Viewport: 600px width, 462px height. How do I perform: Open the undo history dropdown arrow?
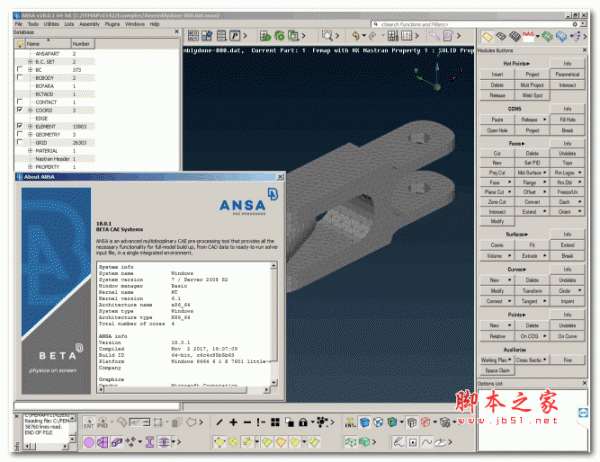tap(364, 36)
